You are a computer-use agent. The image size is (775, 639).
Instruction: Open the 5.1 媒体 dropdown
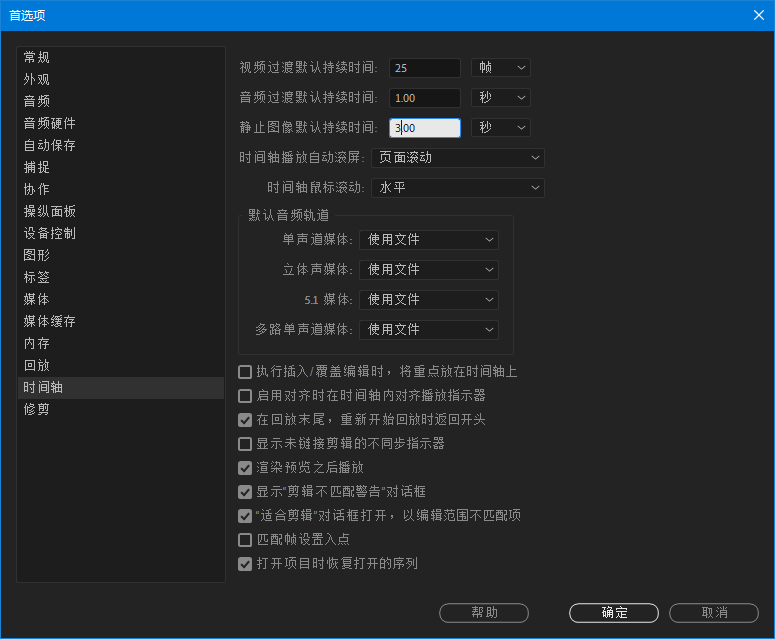429,299
